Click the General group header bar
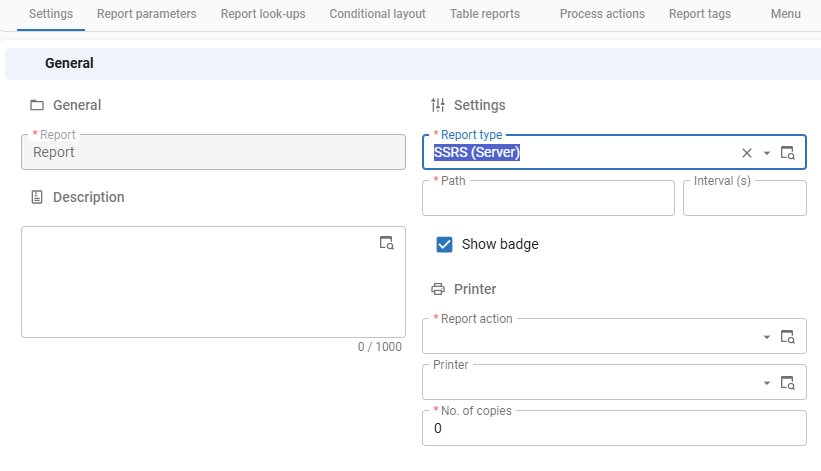The image size is (821, 471). click(413, 64)
